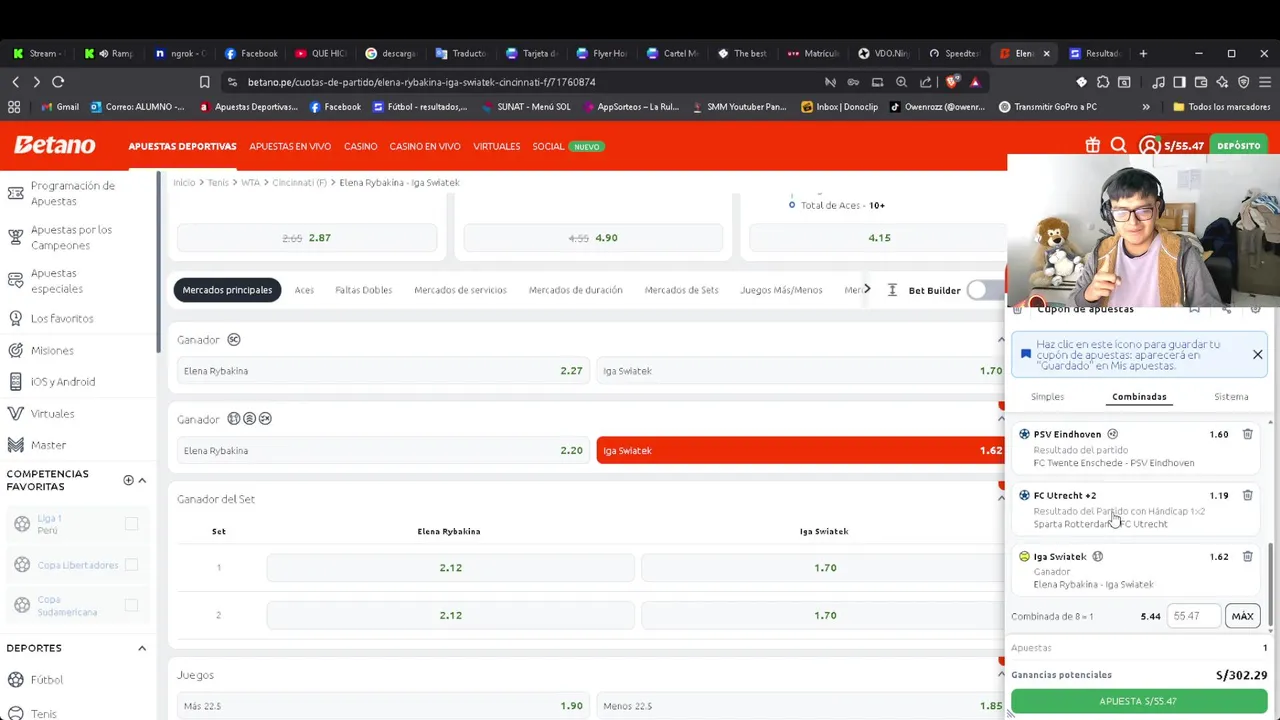The width and height of the screenshot is (1280, 720).
Task: Open the Cincinnati (F) breadcrumb link
Action: [299, 183]
